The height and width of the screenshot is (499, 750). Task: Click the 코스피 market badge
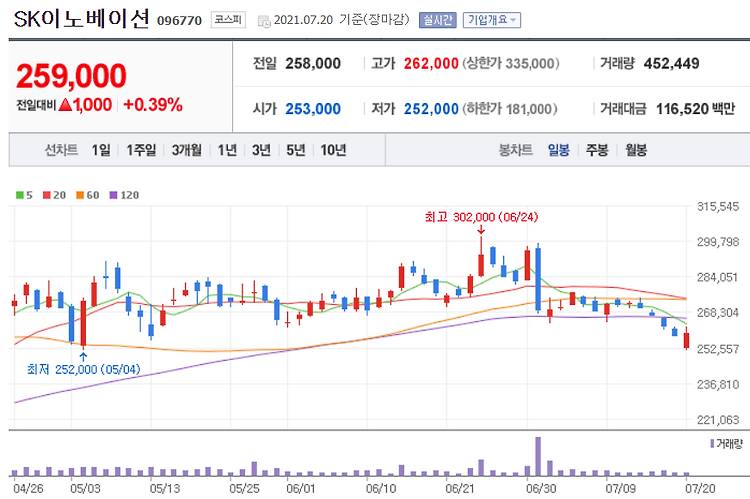[x=228, y=20]
